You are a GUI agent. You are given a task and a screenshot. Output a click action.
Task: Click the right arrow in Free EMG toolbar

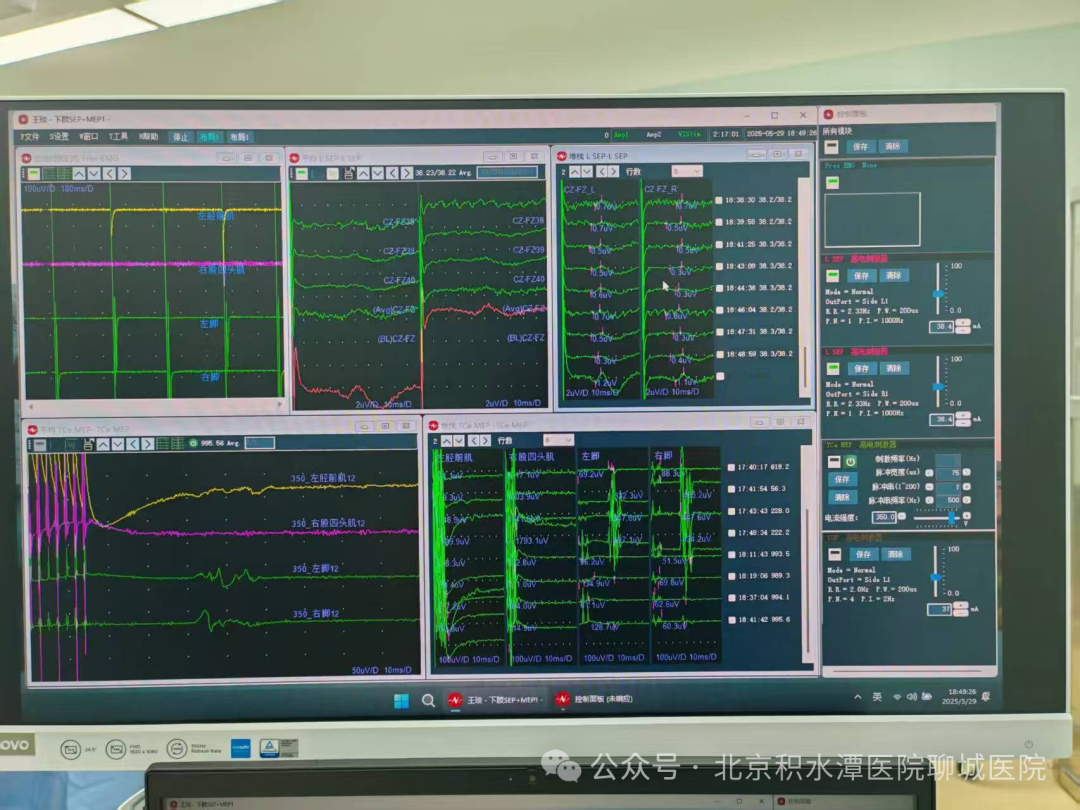[x=125, y=174]
